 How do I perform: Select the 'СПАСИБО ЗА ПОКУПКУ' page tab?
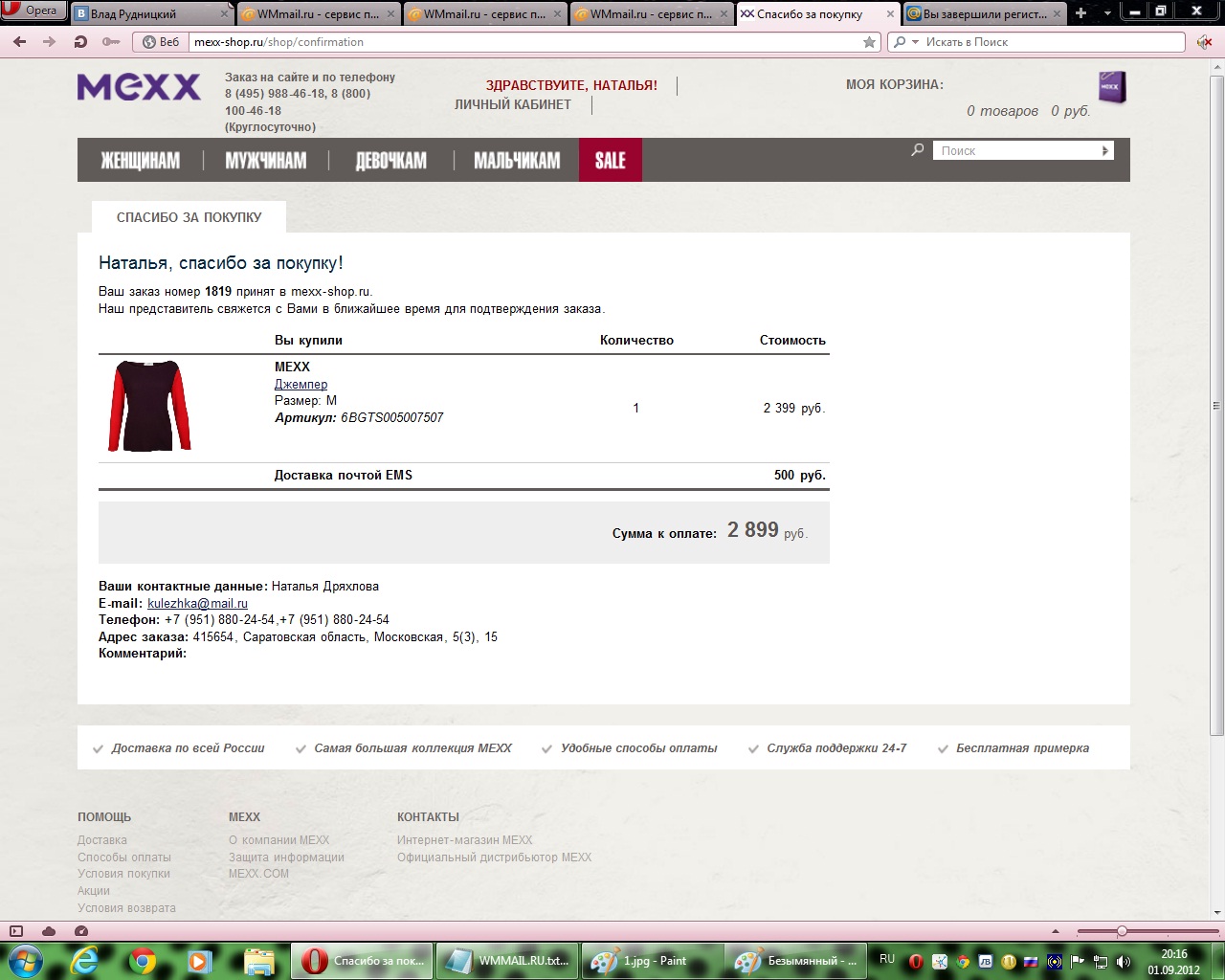tap(189, 217)
